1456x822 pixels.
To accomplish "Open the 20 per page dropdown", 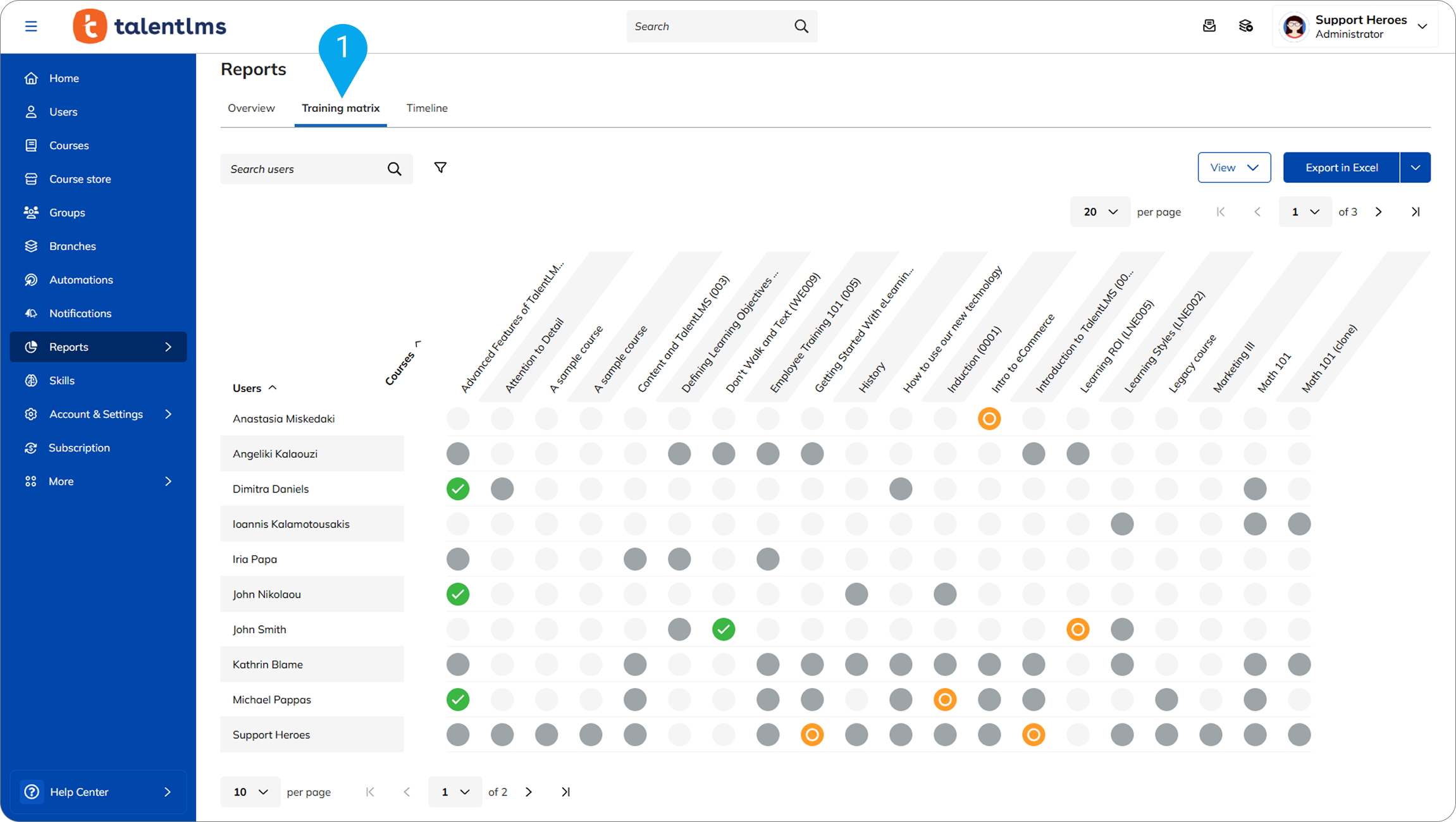I will pyautogui.click(x=1100, y=212).
